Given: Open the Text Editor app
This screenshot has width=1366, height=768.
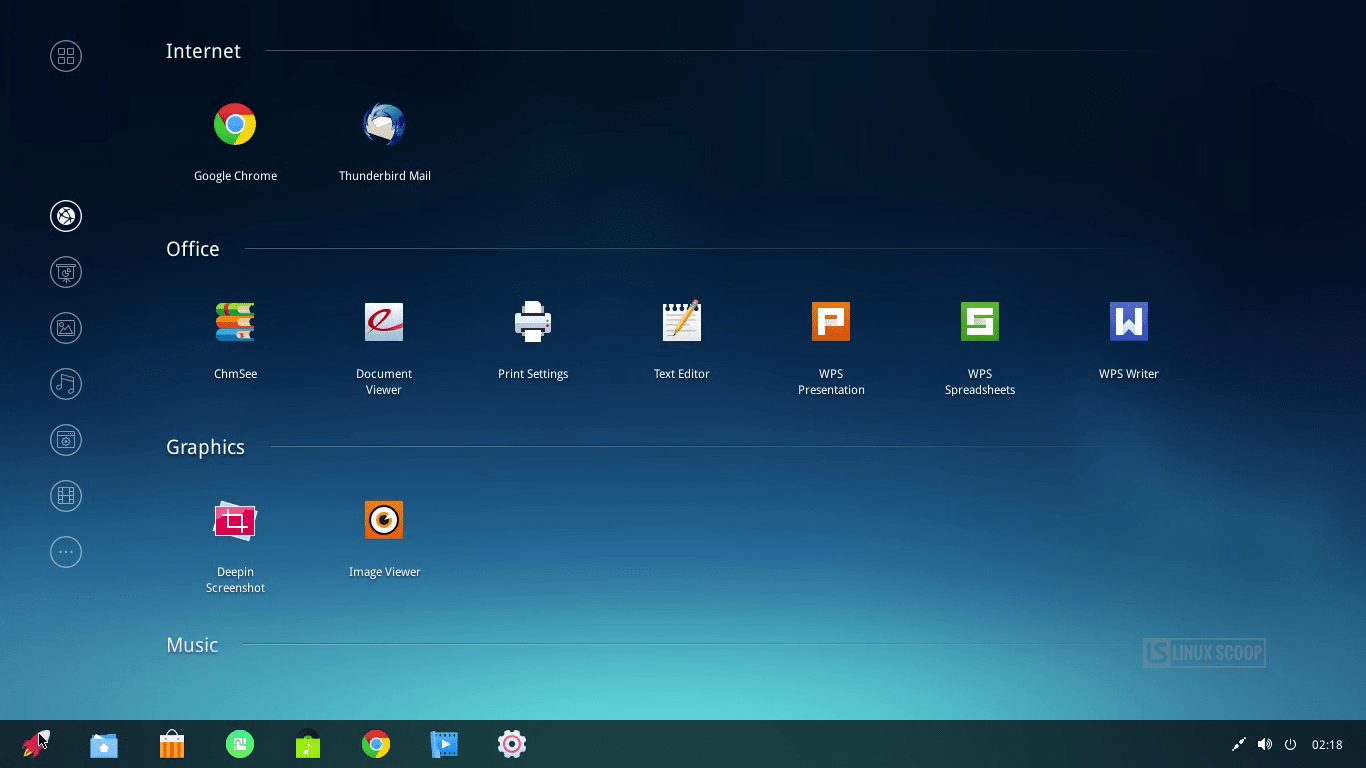Looking at the screenshot, I should pyautogui.click(x=682, y=322).
